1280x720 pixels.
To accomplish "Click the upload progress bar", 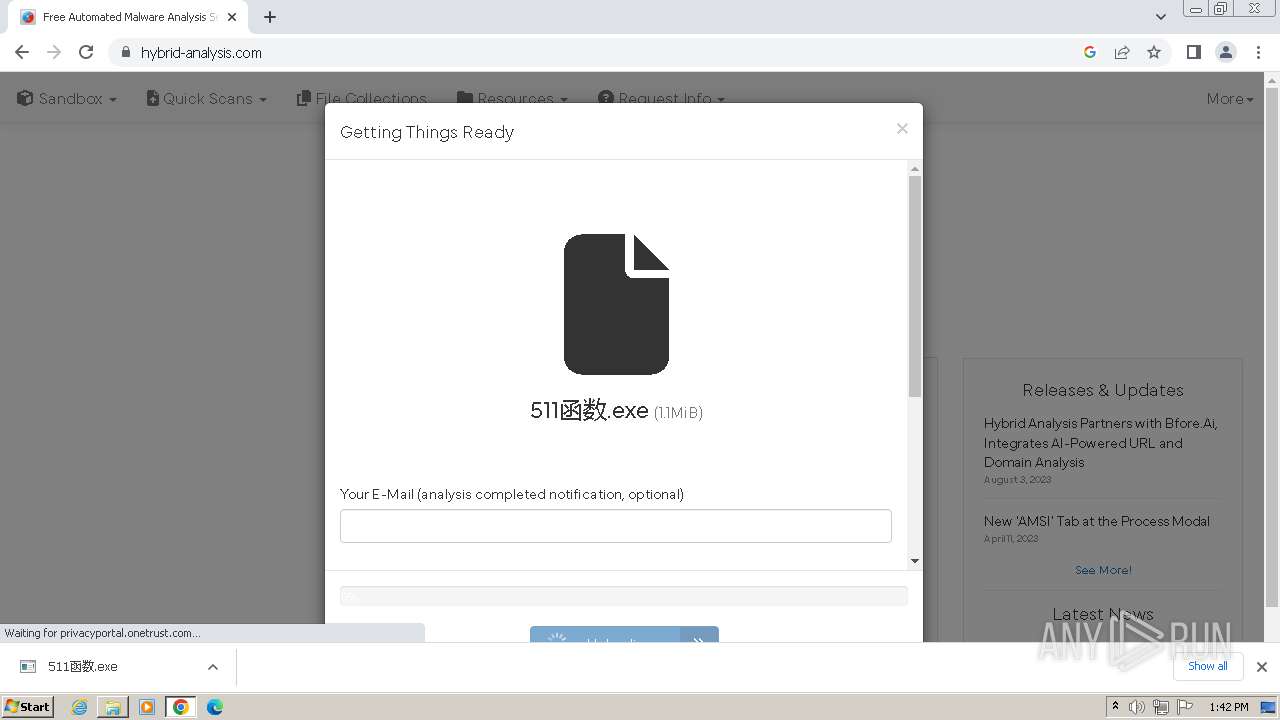I will click(623, 596).
